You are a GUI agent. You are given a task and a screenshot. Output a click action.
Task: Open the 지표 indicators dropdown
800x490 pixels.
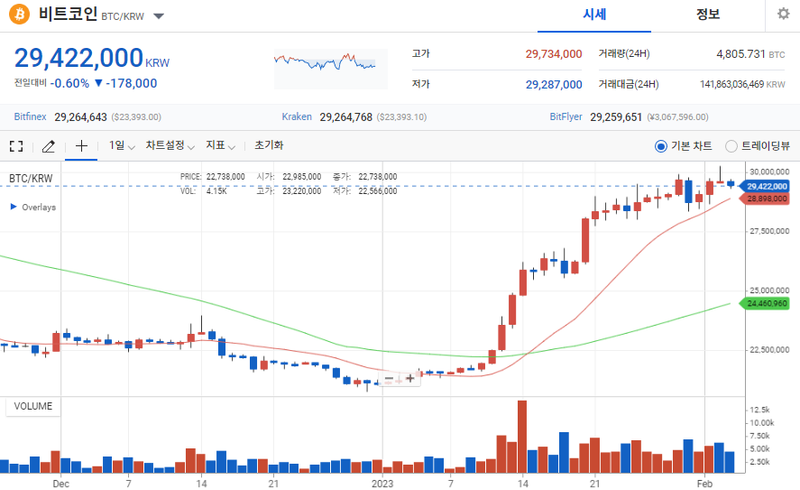[220, 146]
